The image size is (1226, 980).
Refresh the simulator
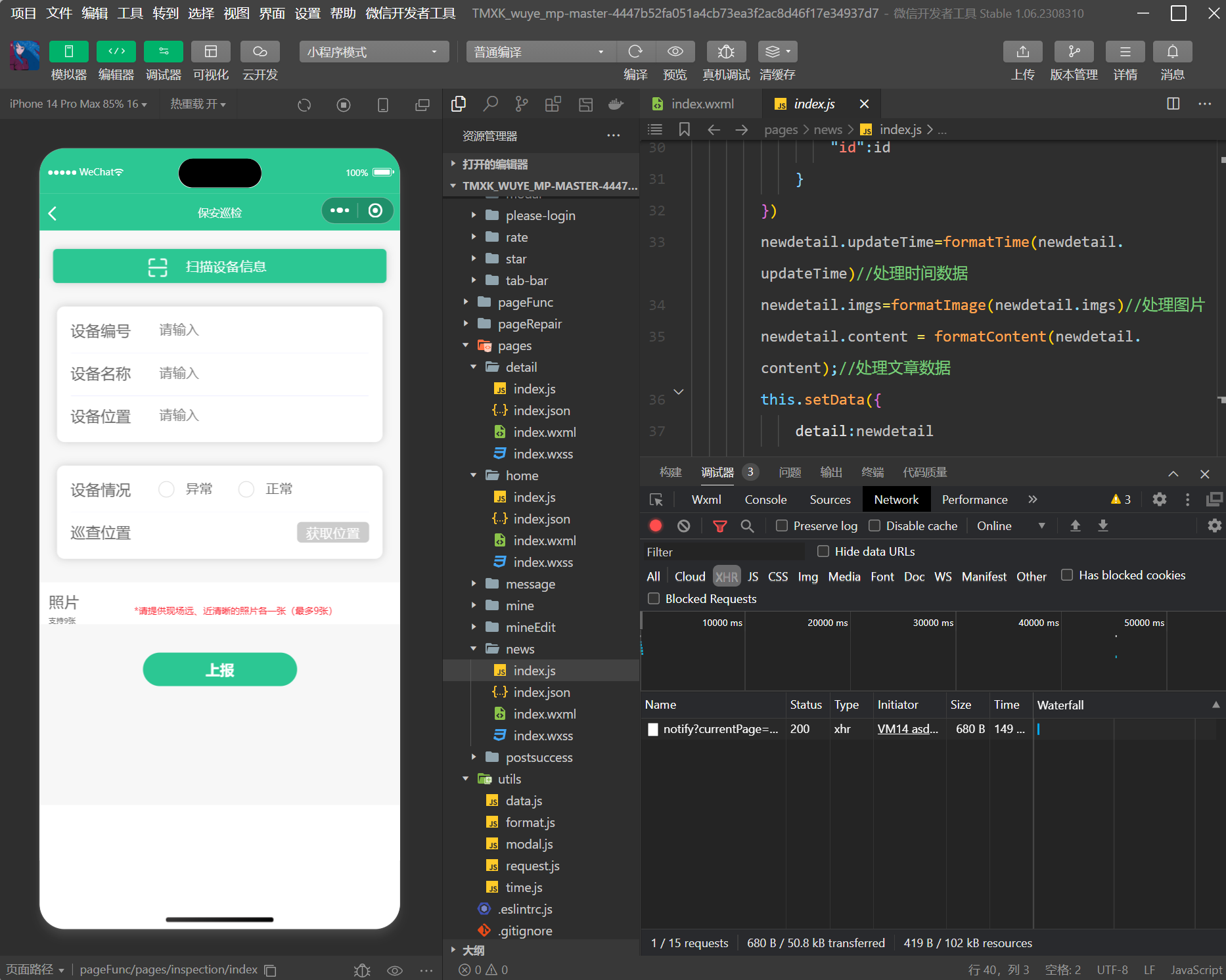click(304, 105)
